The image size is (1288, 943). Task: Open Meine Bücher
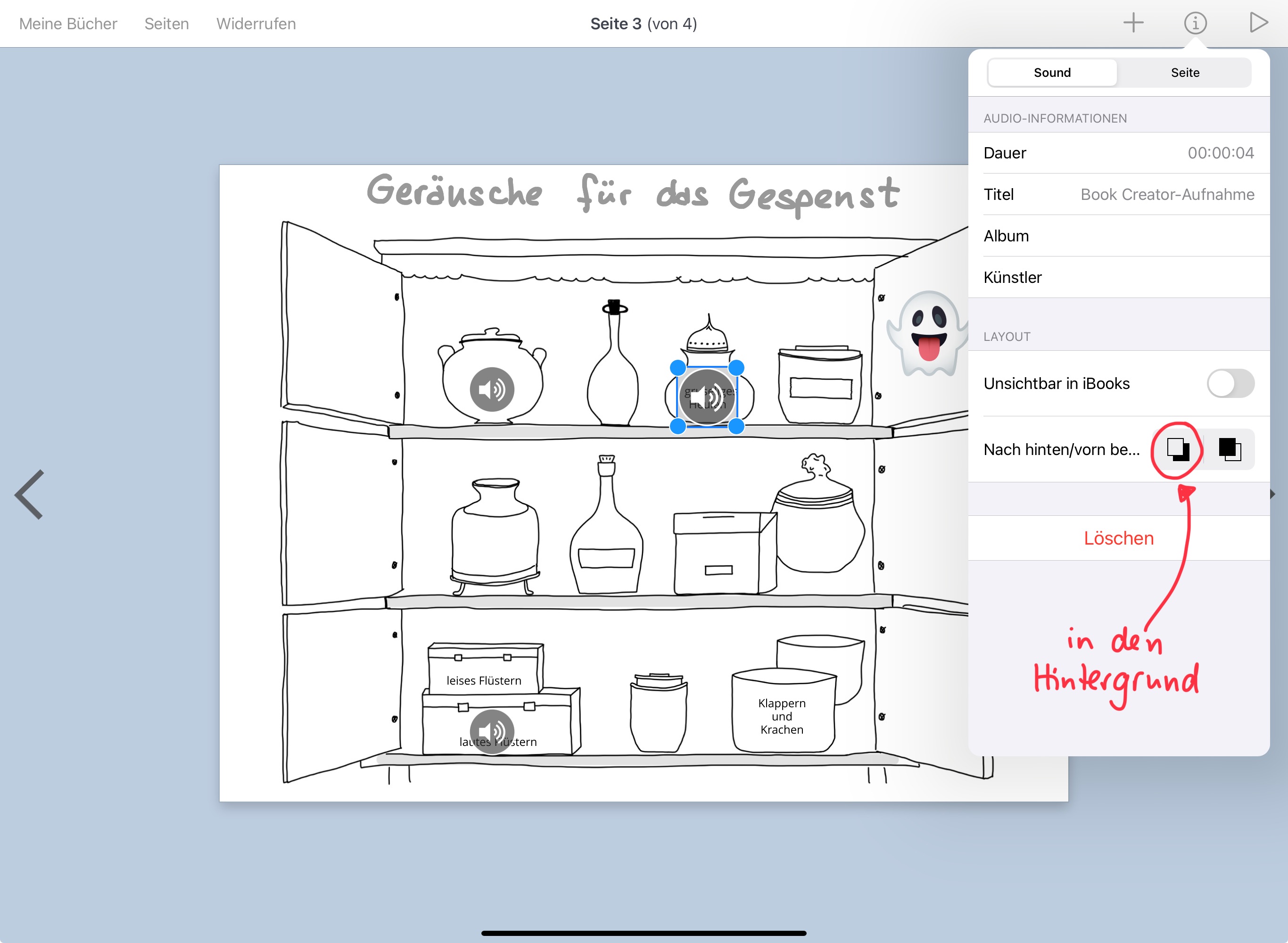tap(68, 24)
